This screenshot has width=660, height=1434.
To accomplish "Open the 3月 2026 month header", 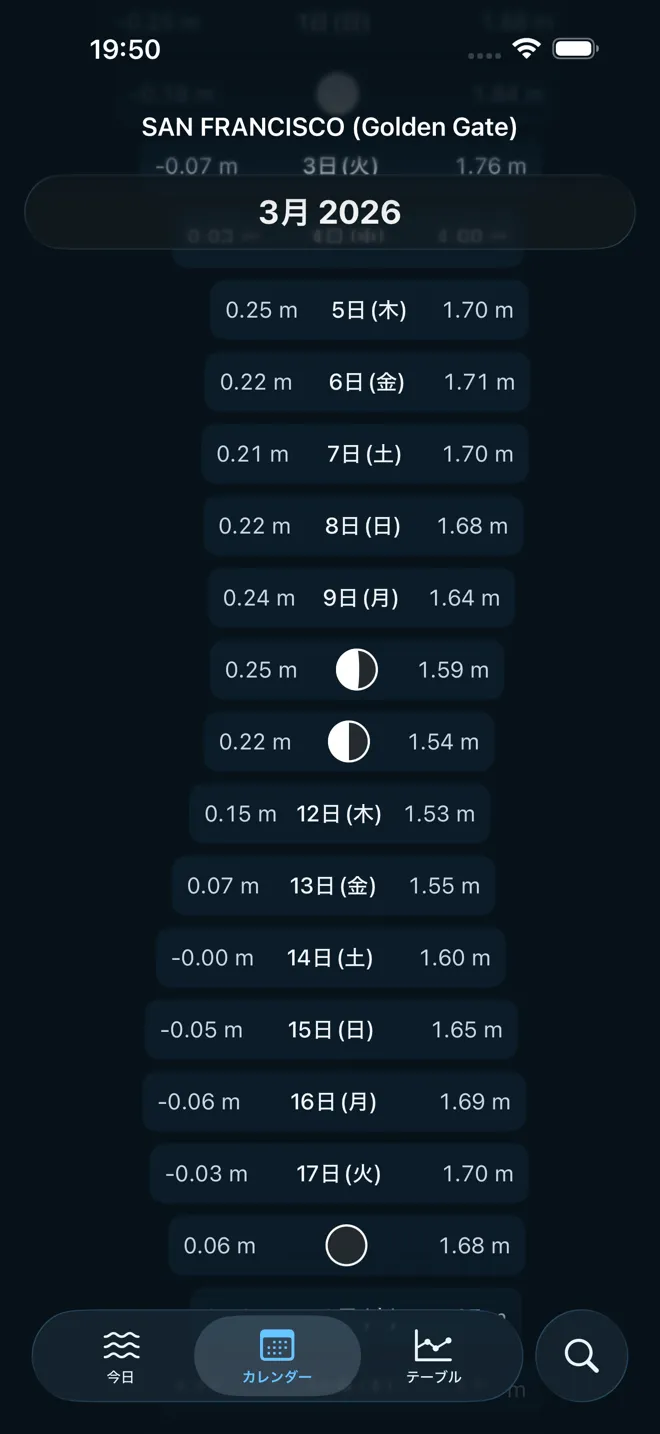I will point(330,212).
